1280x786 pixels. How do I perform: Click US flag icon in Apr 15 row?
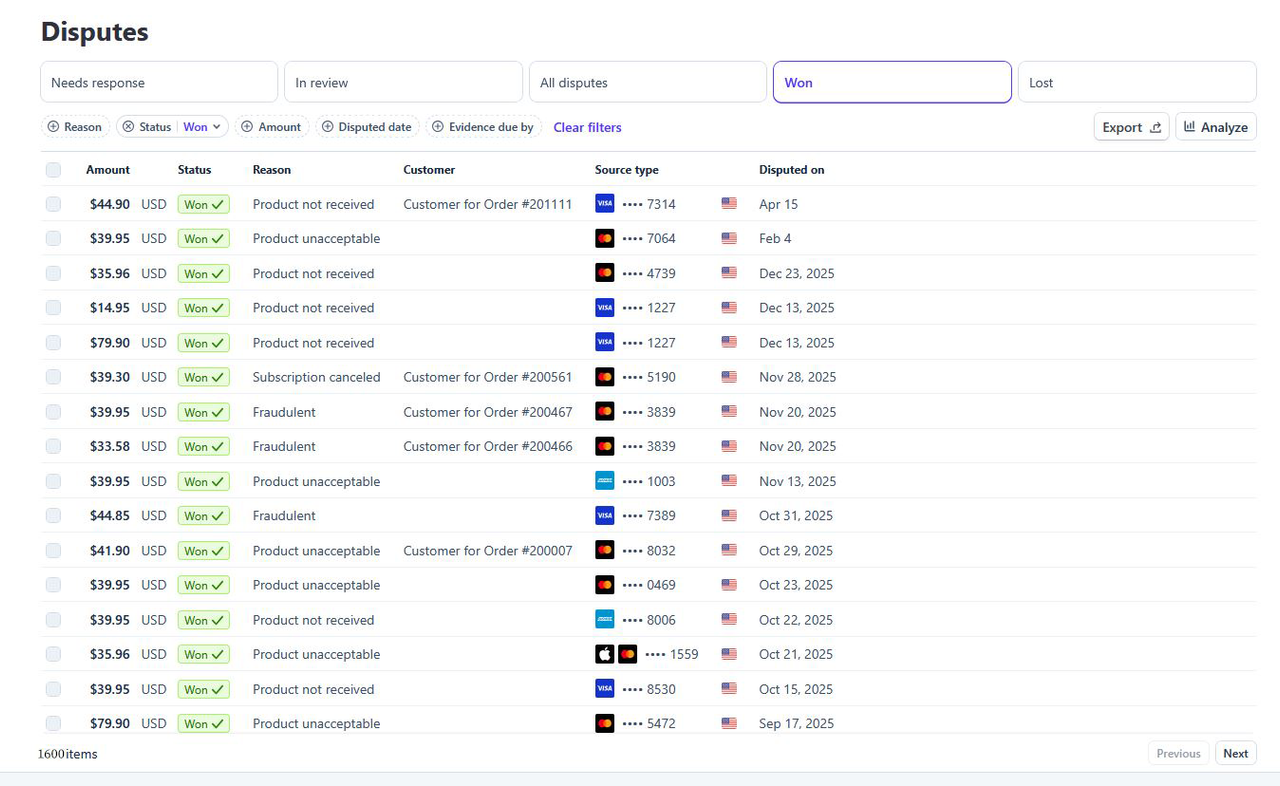click(x=729, y=204)
